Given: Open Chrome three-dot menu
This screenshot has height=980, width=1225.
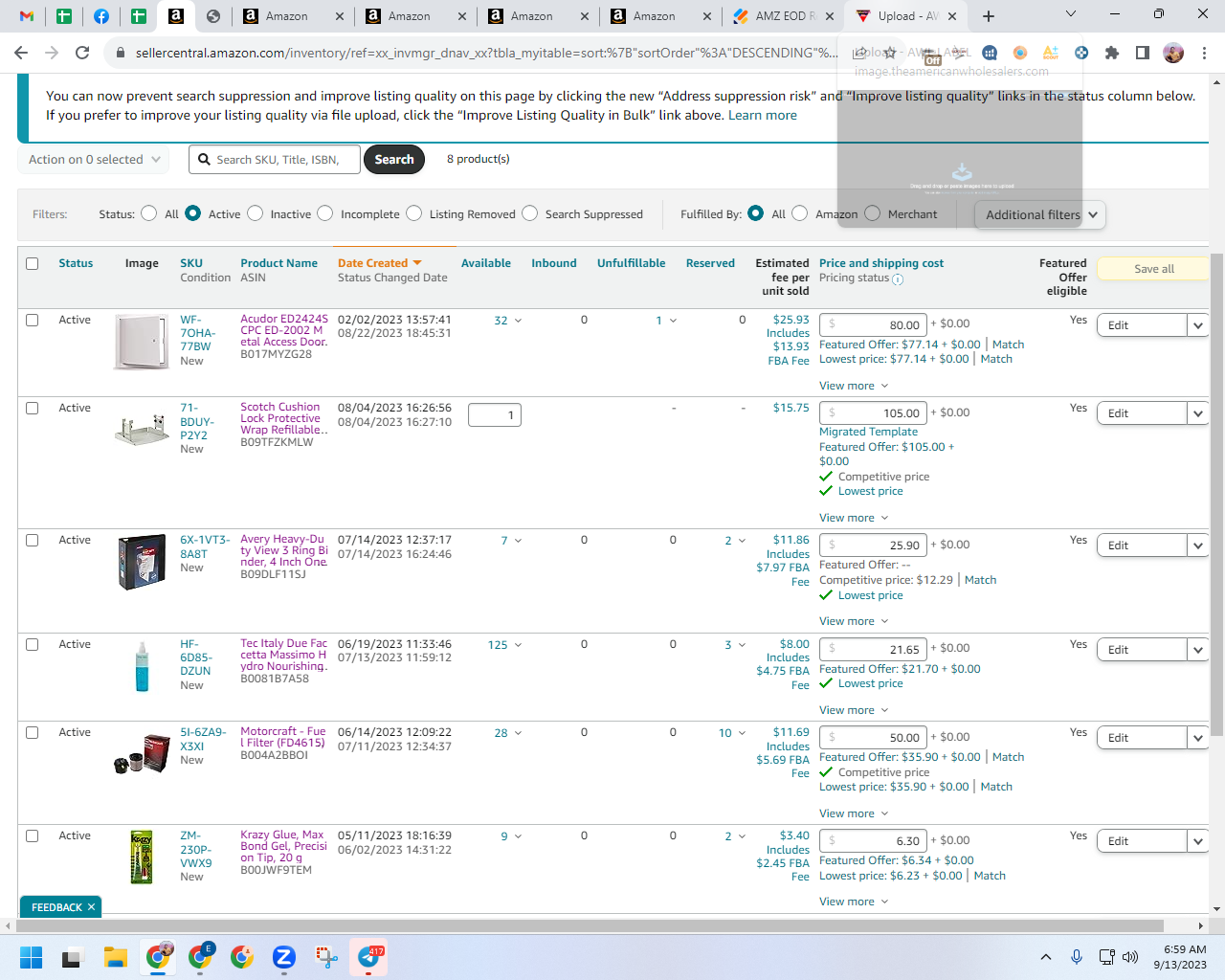Looking at the screenshot, I should pyautogui.click(x=1204, y=53).
